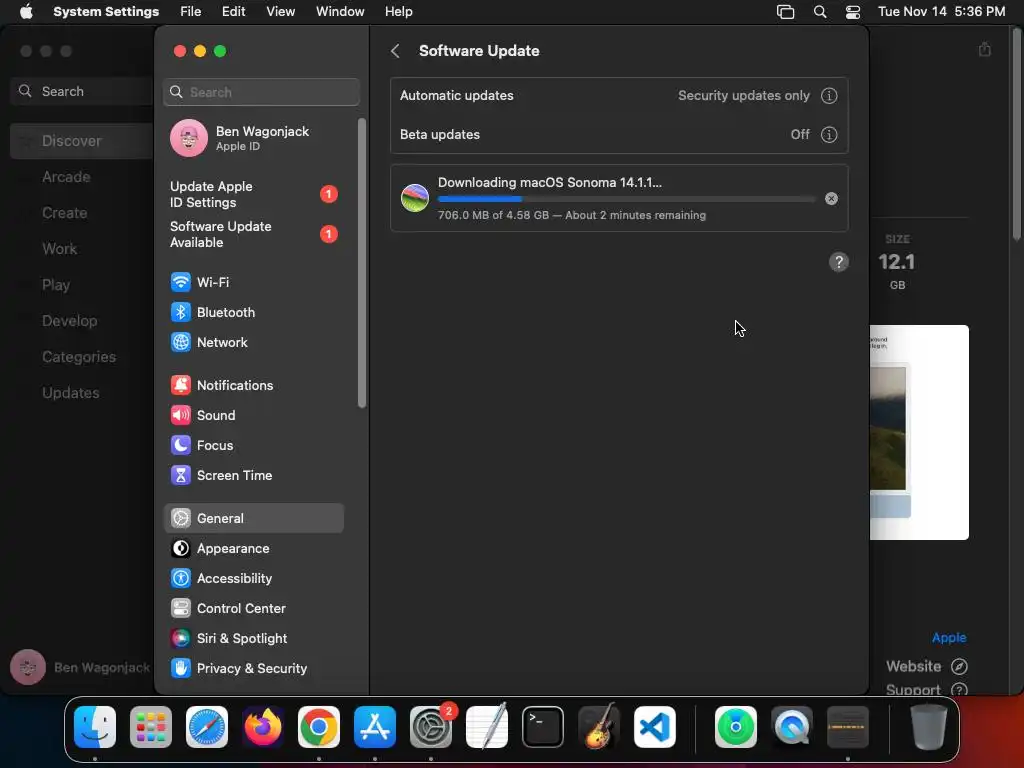This screenshot has height=768, width=1024.
Task: Select General in the sidebar
Action: tap(253, 518)
